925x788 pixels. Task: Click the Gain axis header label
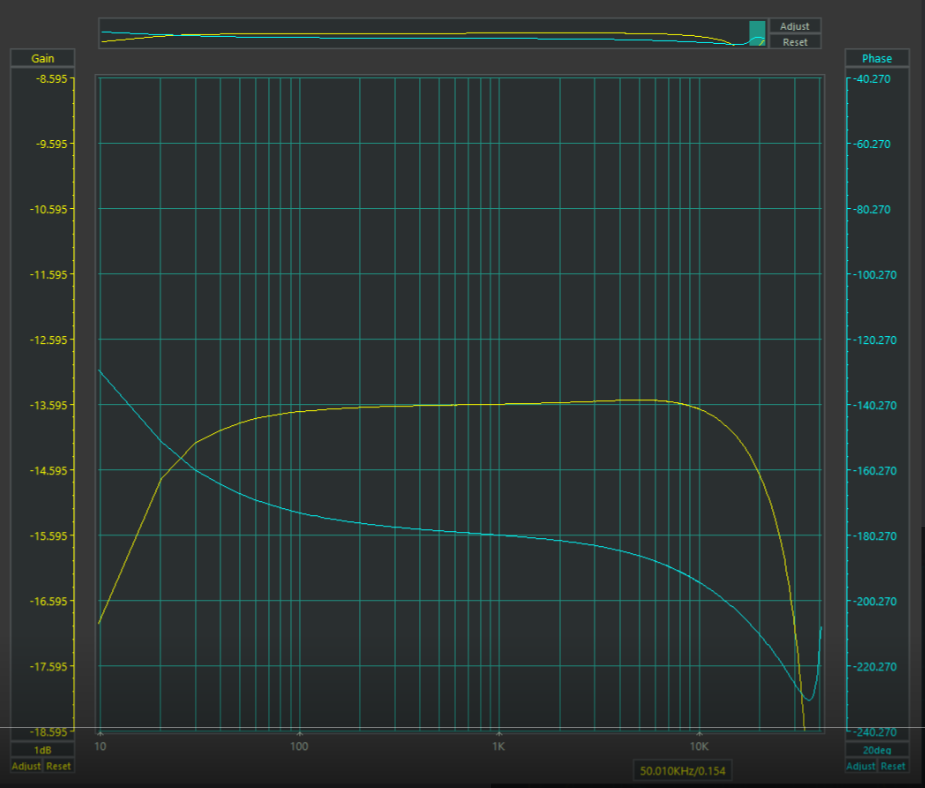42,58
